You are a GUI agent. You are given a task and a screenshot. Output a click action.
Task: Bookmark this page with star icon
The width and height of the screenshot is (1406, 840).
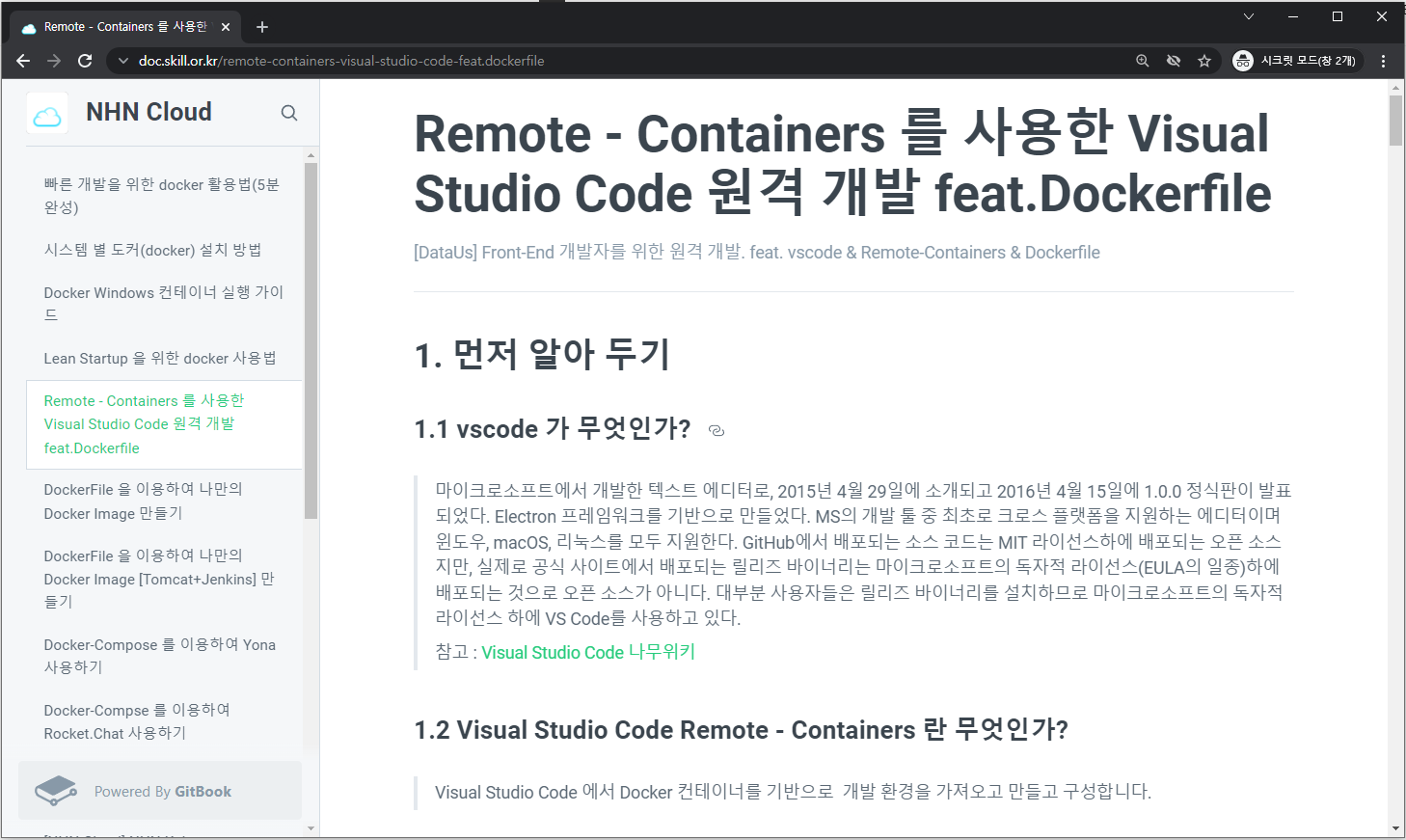click(x=1204, y=61)
